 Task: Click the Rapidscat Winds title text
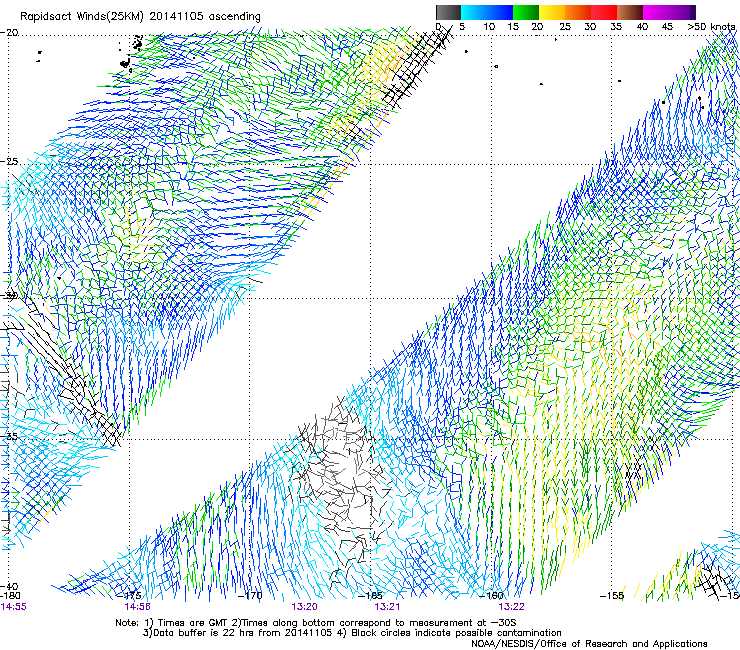(x=140, y=16)
